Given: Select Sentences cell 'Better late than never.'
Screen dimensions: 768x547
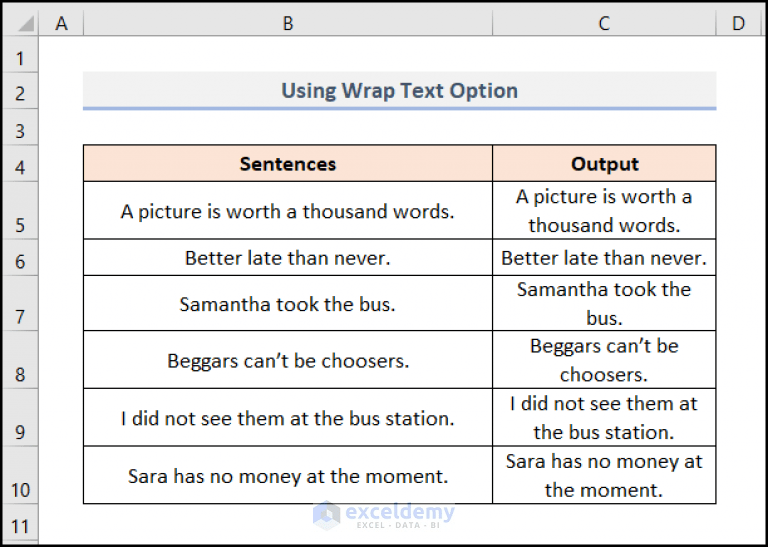Looking at the screenshot, I should pos(288,258).
